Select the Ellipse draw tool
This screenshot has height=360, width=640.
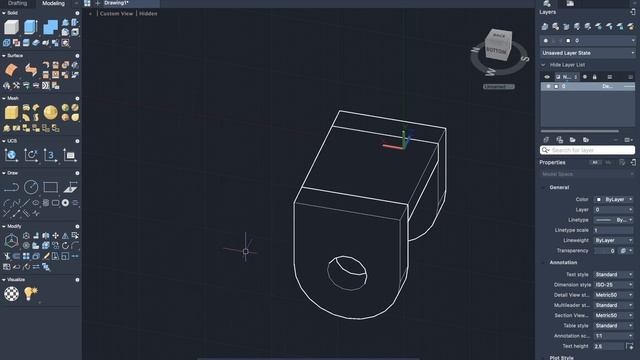36,202
